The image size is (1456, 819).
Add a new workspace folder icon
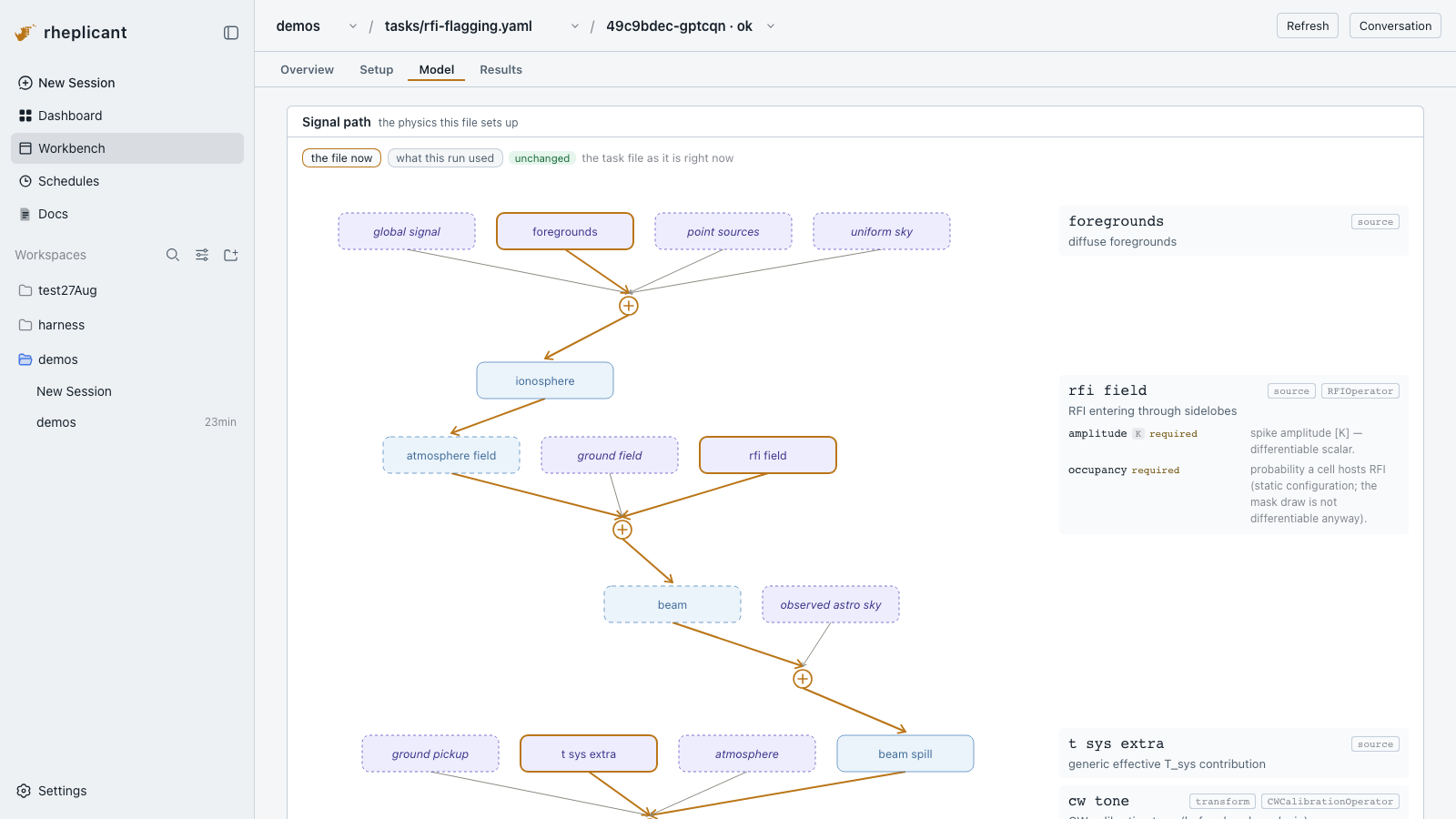pos(231,255)
